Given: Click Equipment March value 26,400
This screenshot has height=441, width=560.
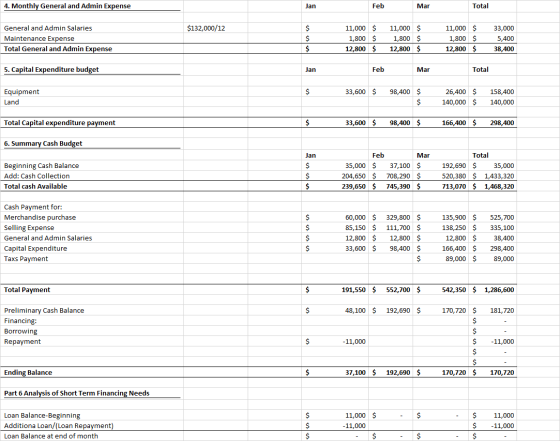Looking at the screenshot, I should coord(456,92).
